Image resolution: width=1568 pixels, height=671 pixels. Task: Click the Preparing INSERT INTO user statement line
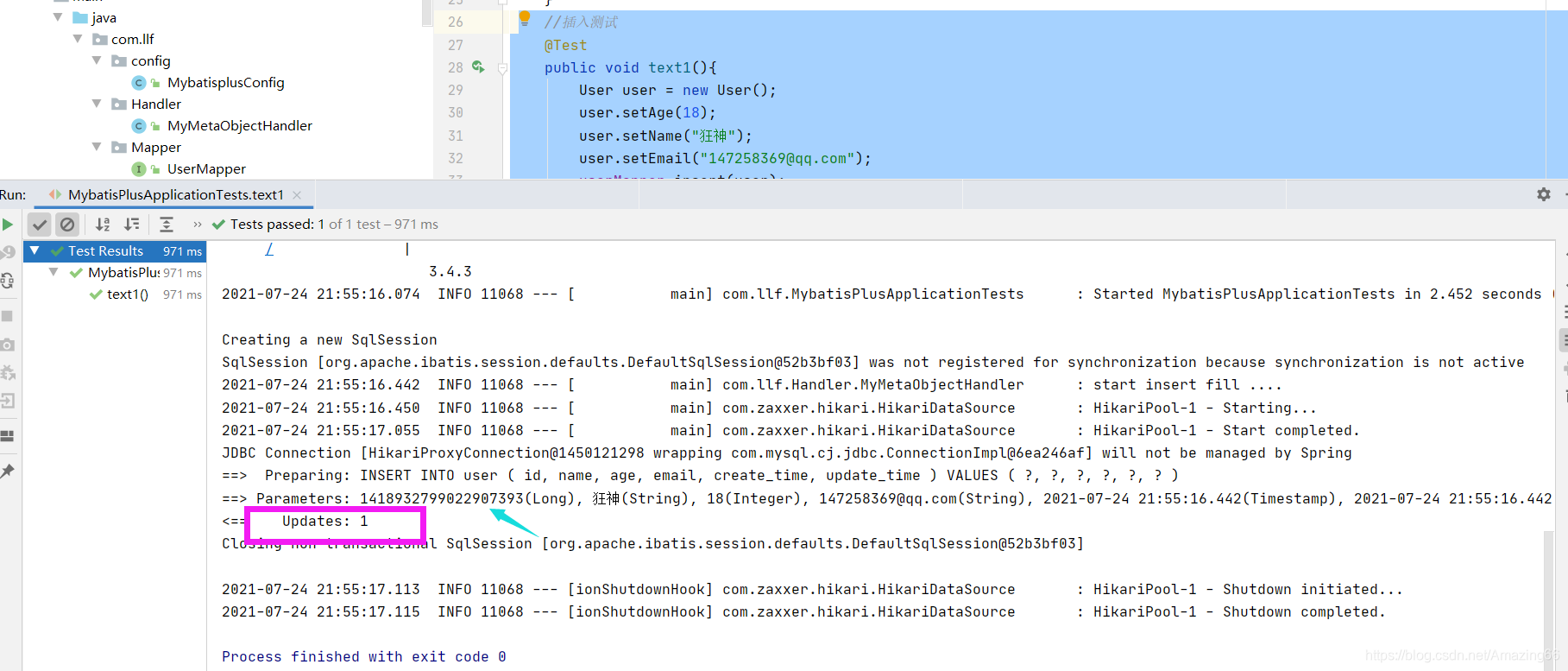point(700,476)
